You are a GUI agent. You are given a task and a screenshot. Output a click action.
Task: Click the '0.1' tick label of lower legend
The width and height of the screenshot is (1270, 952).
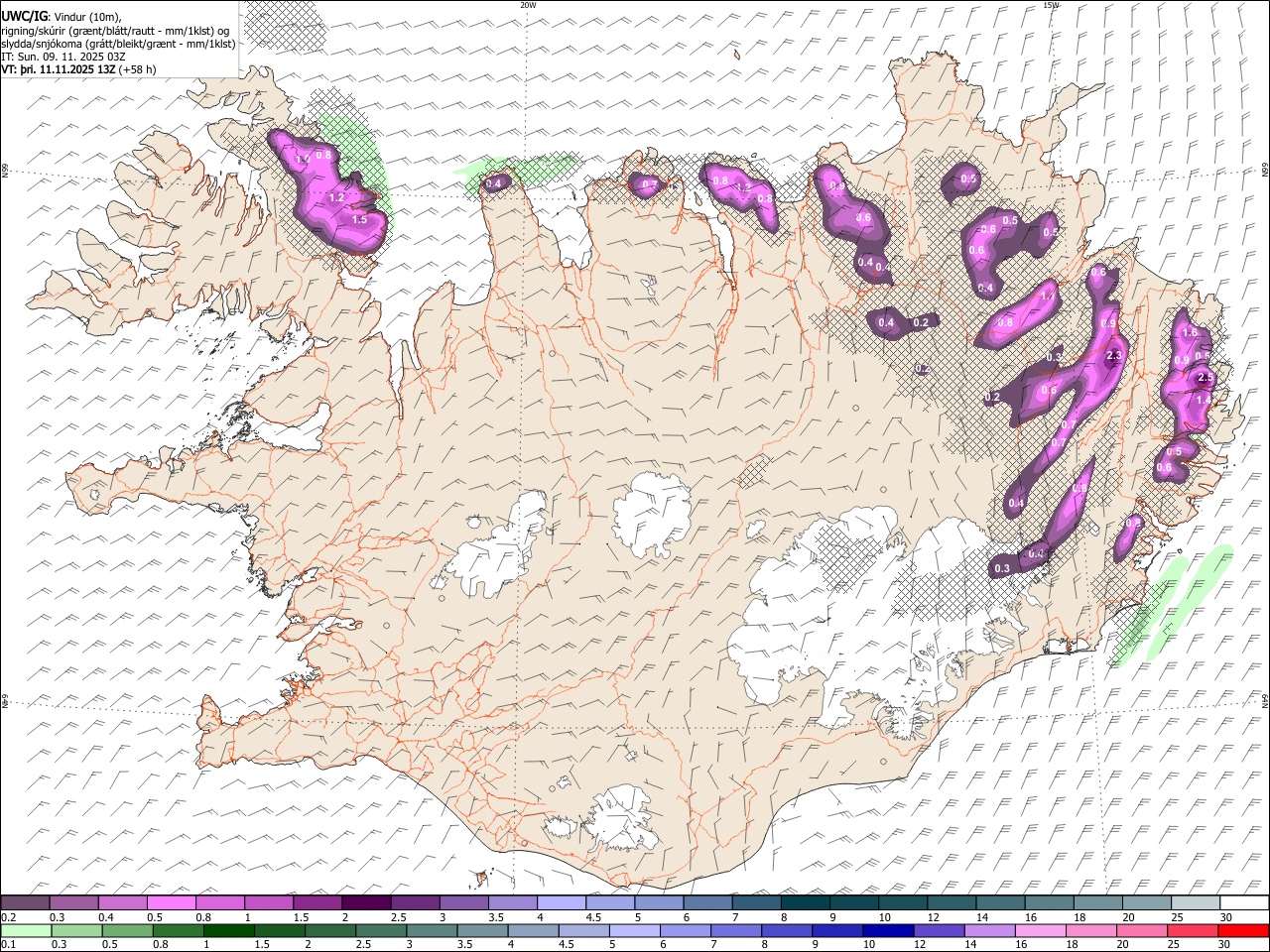pyautogui.click(x=8, y=944)
